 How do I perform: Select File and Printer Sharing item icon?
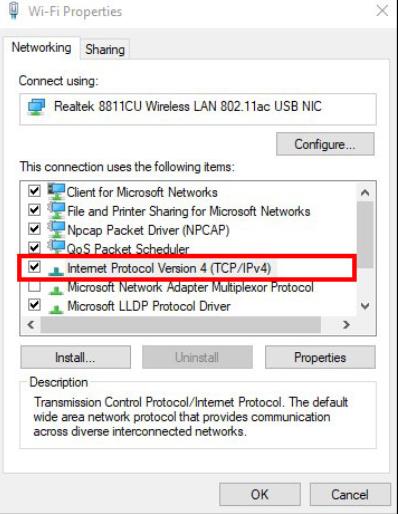(x=56, y=211)
